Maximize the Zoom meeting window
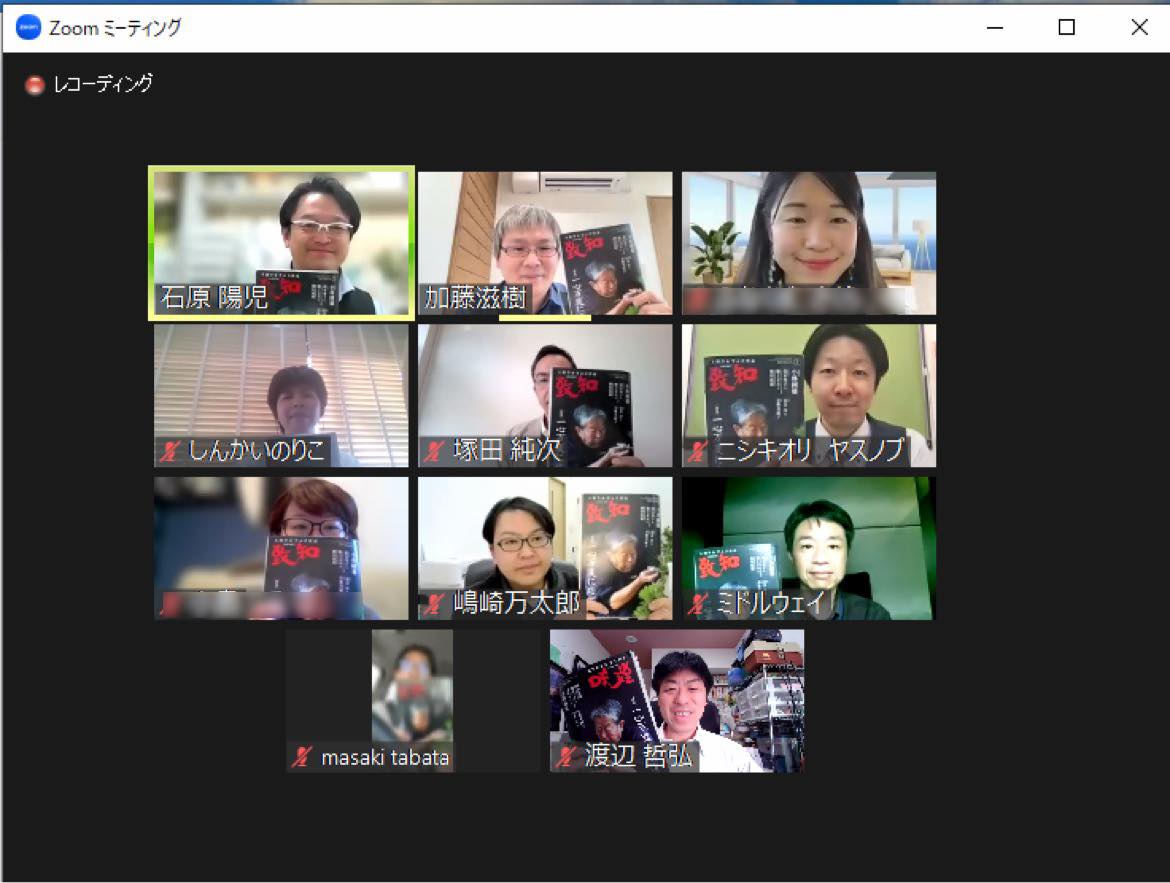The height and width of the screenshot is (883, 1170). coord(1066,28)
